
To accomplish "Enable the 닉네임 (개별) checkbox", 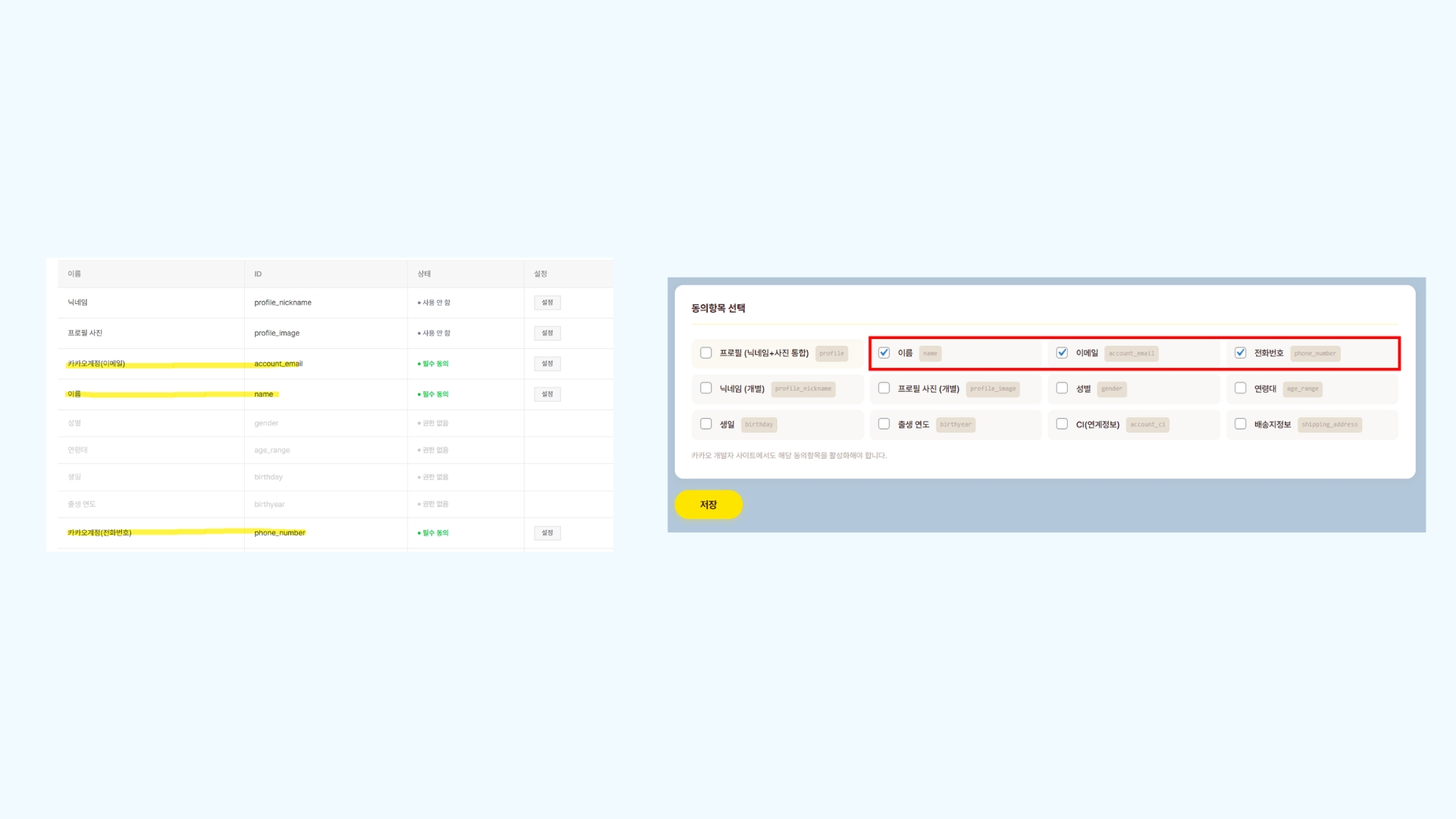I will pyautogui.click(x=706, y=388).
